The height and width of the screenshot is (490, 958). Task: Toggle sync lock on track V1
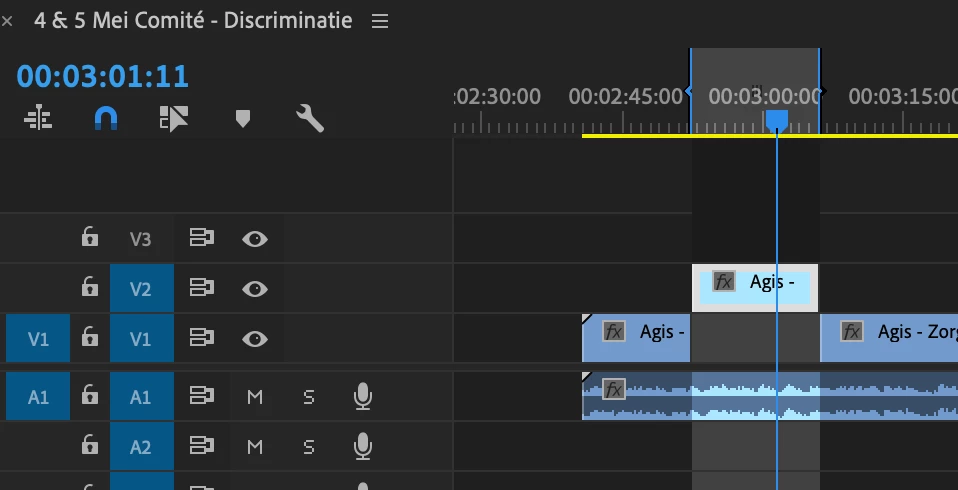click(201, 338)
